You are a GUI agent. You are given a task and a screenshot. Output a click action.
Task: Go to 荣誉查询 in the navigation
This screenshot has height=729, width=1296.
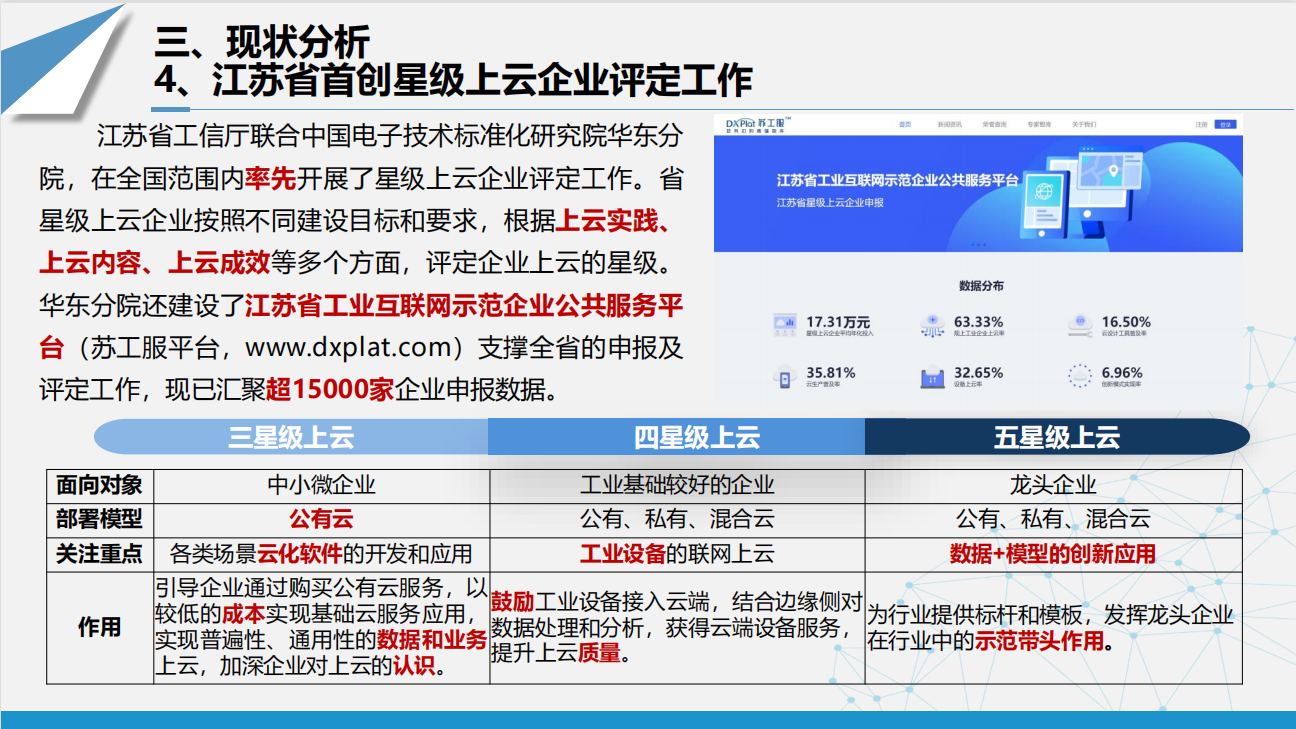coord(994,125)
